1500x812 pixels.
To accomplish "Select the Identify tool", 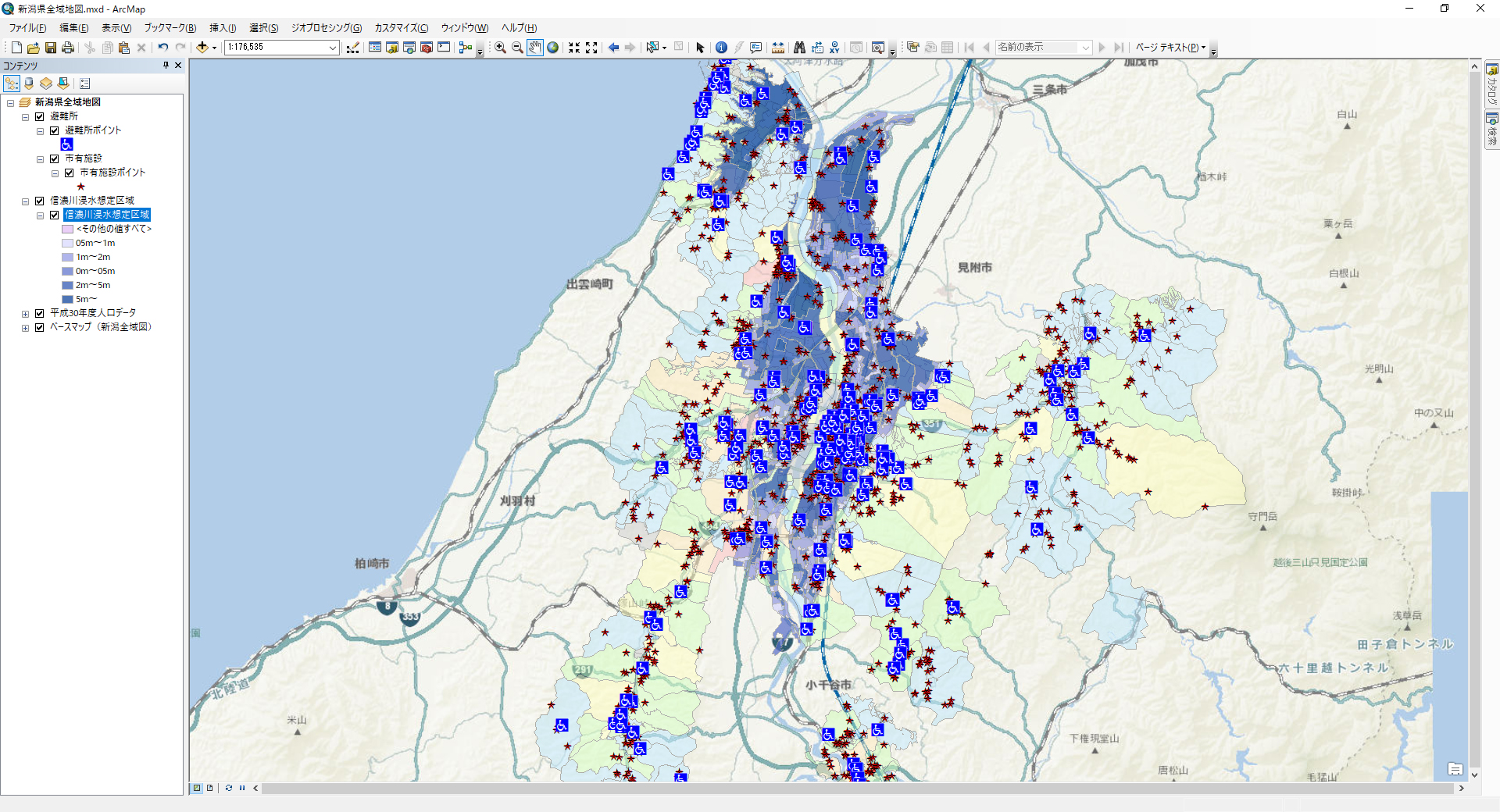I will pos(721,48).
